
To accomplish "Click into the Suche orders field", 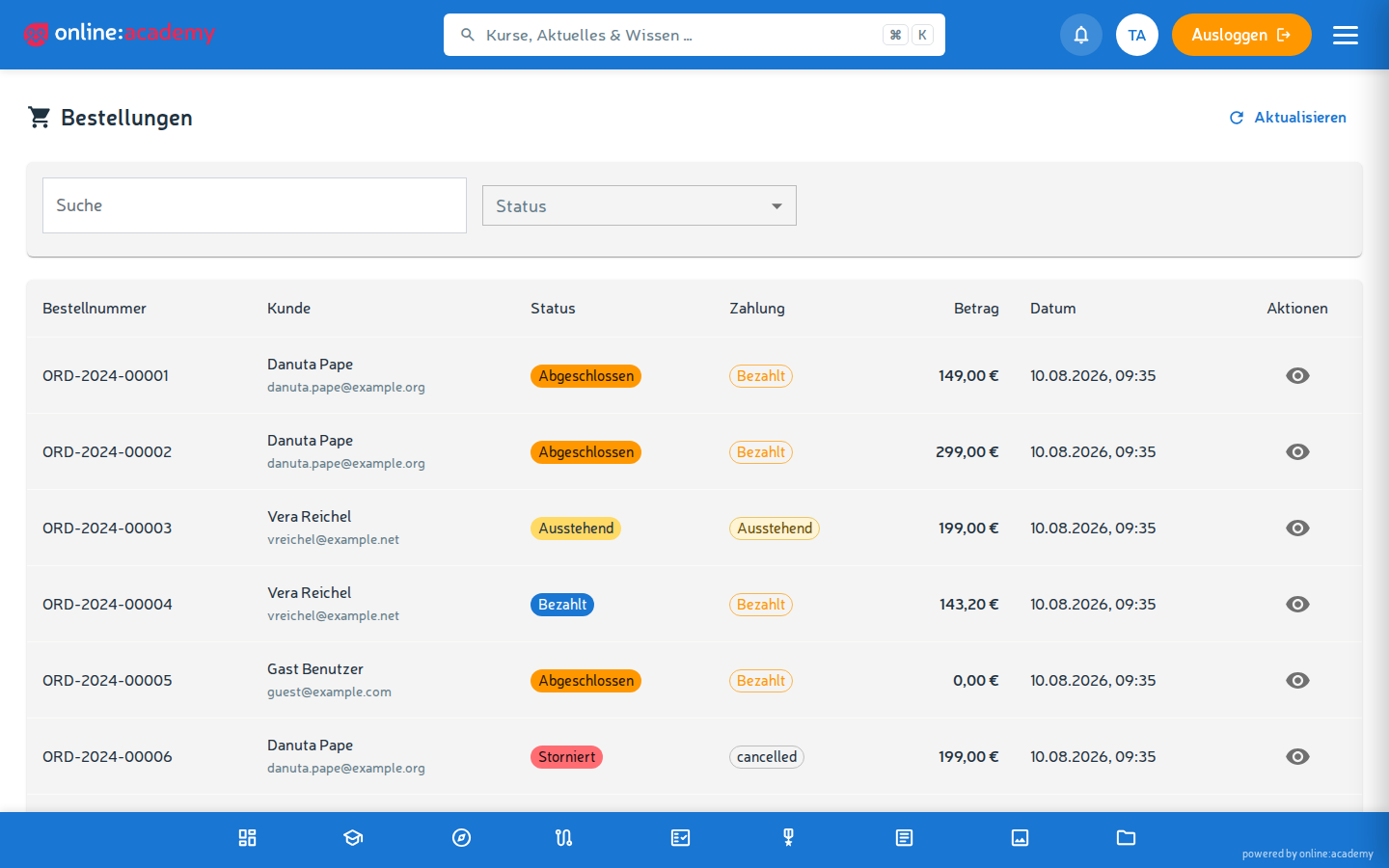I will tap(255, 205).
